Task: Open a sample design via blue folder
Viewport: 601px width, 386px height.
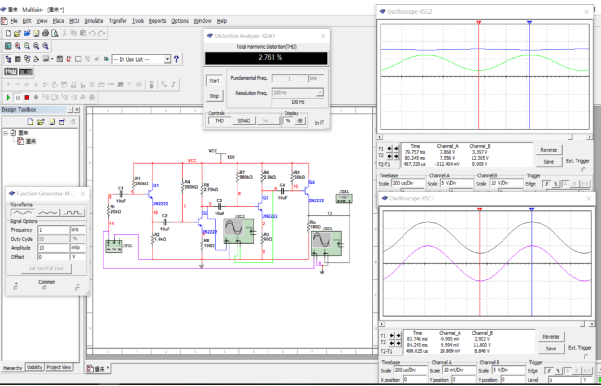Action: [x=27, y=33]
